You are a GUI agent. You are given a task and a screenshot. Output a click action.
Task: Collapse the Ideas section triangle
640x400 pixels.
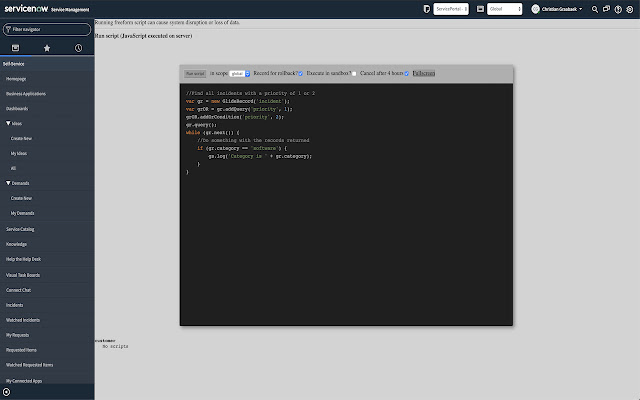click(x=8, y=123)
